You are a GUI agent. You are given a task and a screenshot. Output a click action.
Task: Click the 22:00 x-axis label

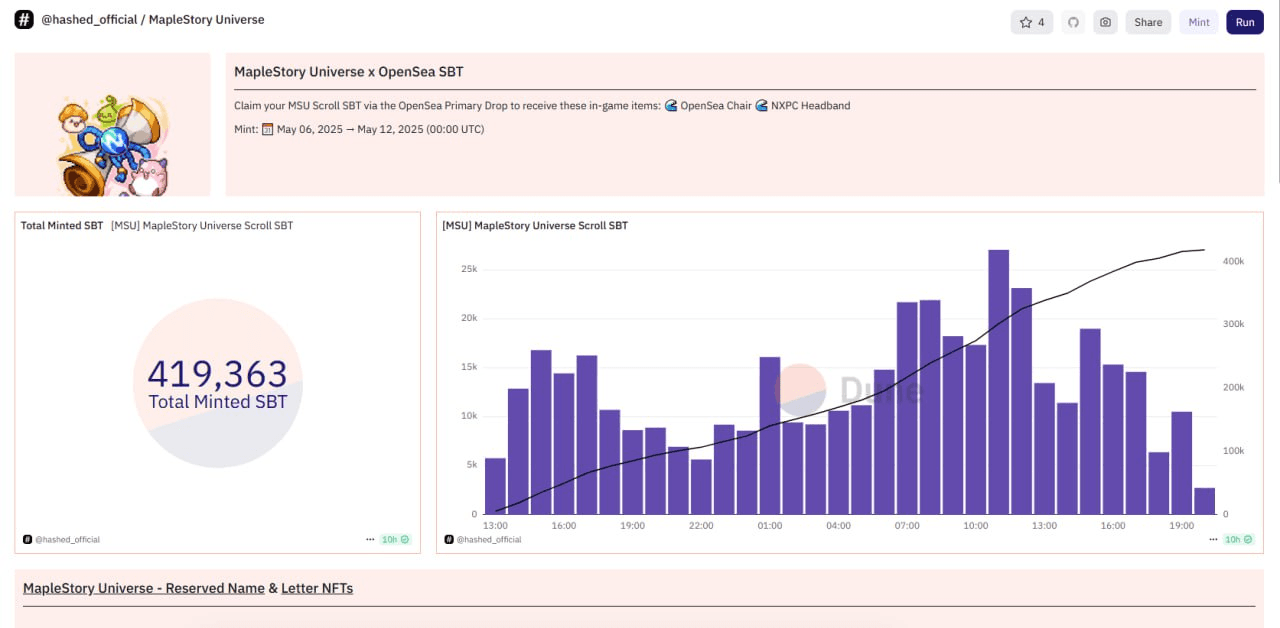tap(701, 526)
